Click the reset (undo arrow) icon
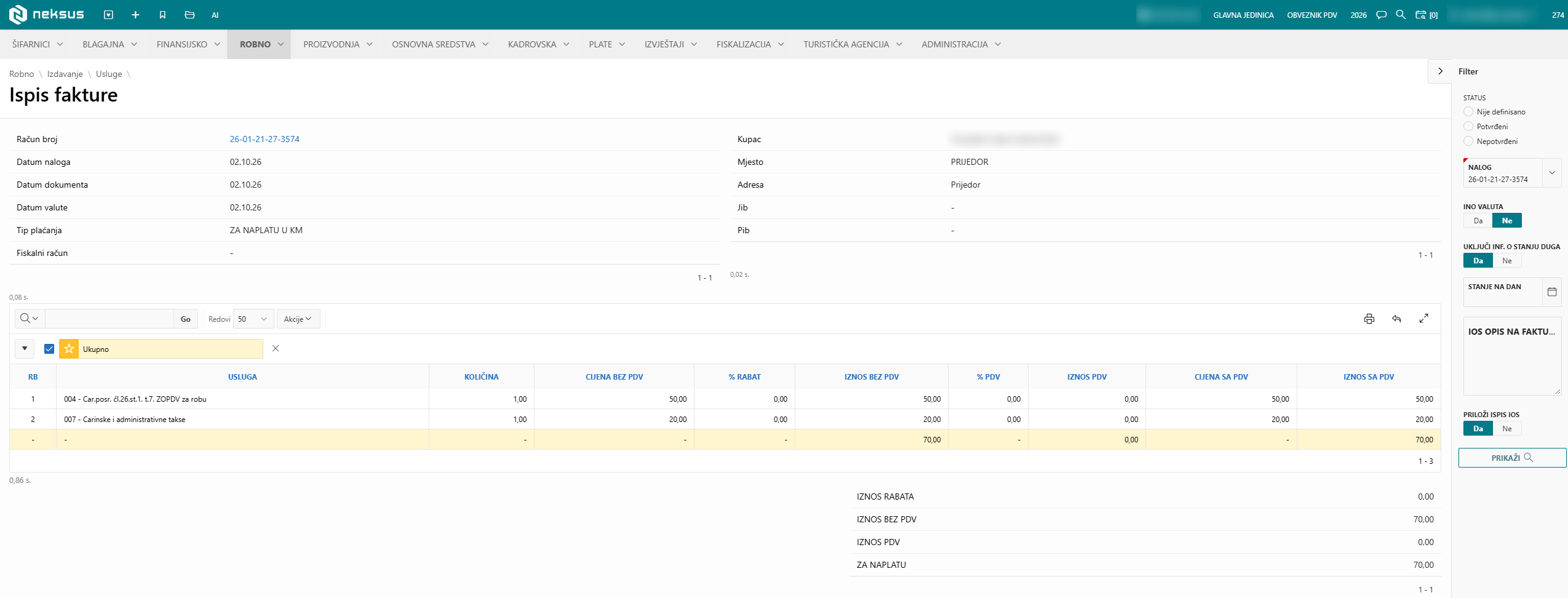This screenshot has height=598, width=1568. coord(1396,319)
